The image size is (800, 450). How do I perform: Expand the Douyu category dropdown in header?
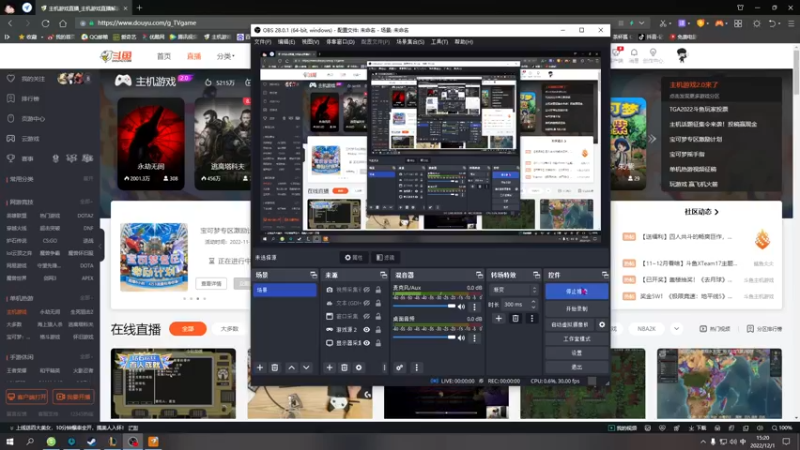click(x=226, y=56)
